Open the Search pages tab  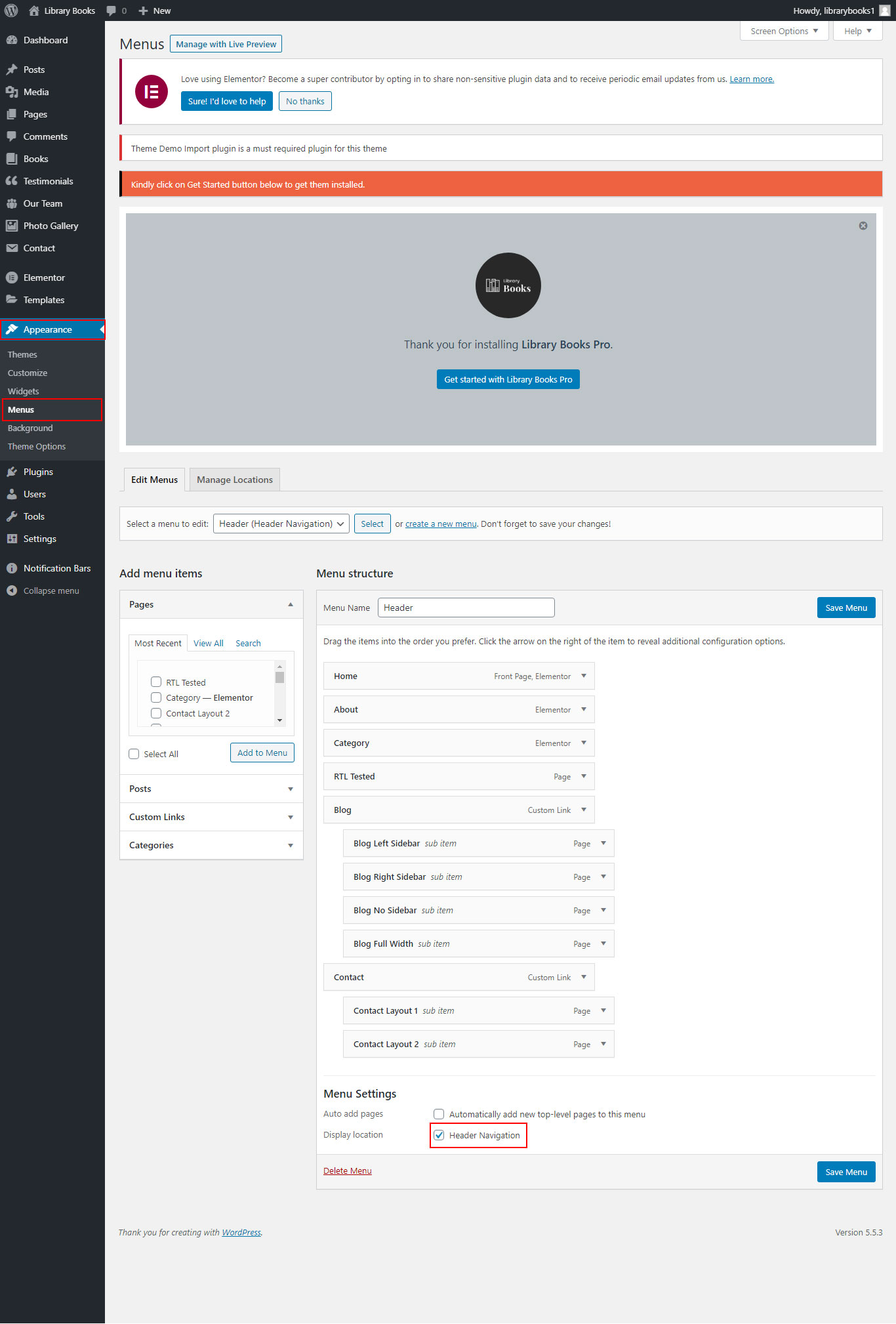(248, 643)
